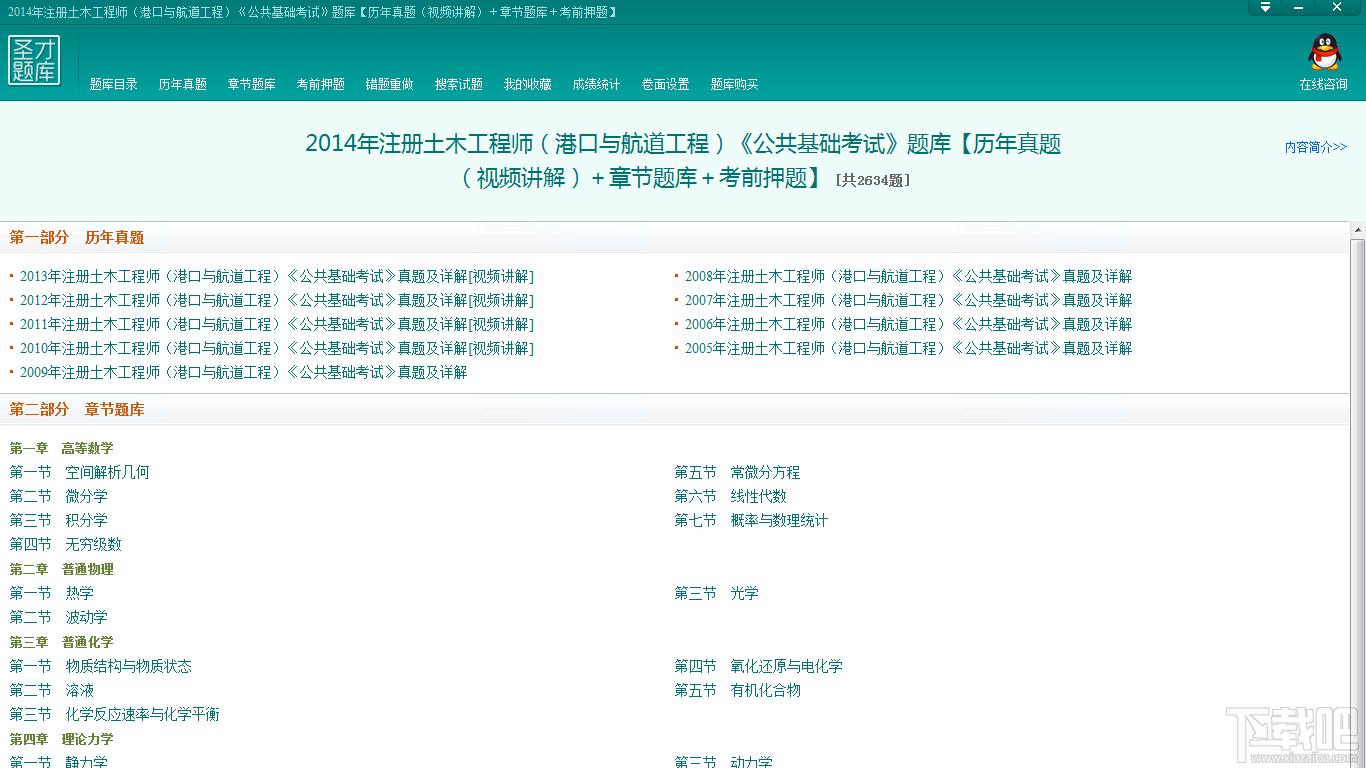Open 第七节 概率与数理统计
This screenshot has width=1366, height=768.
(751, 520)
